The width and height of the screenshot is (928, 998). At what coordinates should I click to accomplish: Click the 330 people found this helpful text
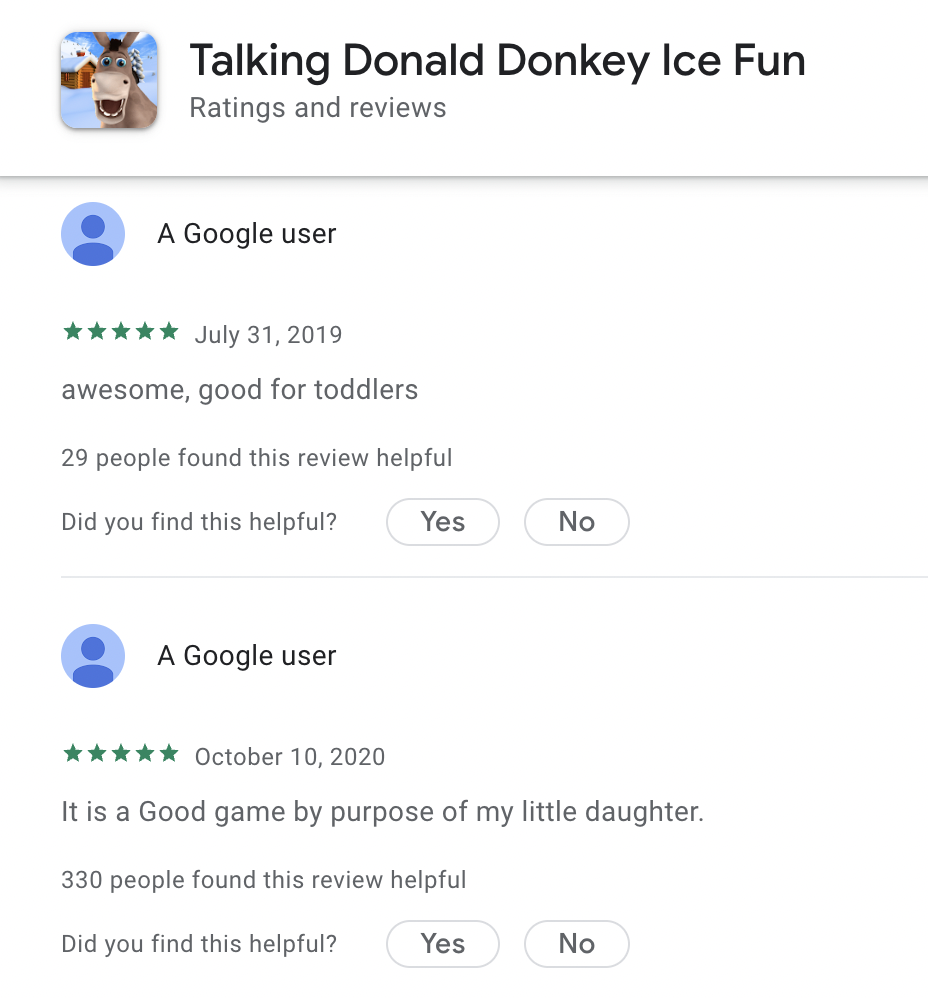(263, 880)
